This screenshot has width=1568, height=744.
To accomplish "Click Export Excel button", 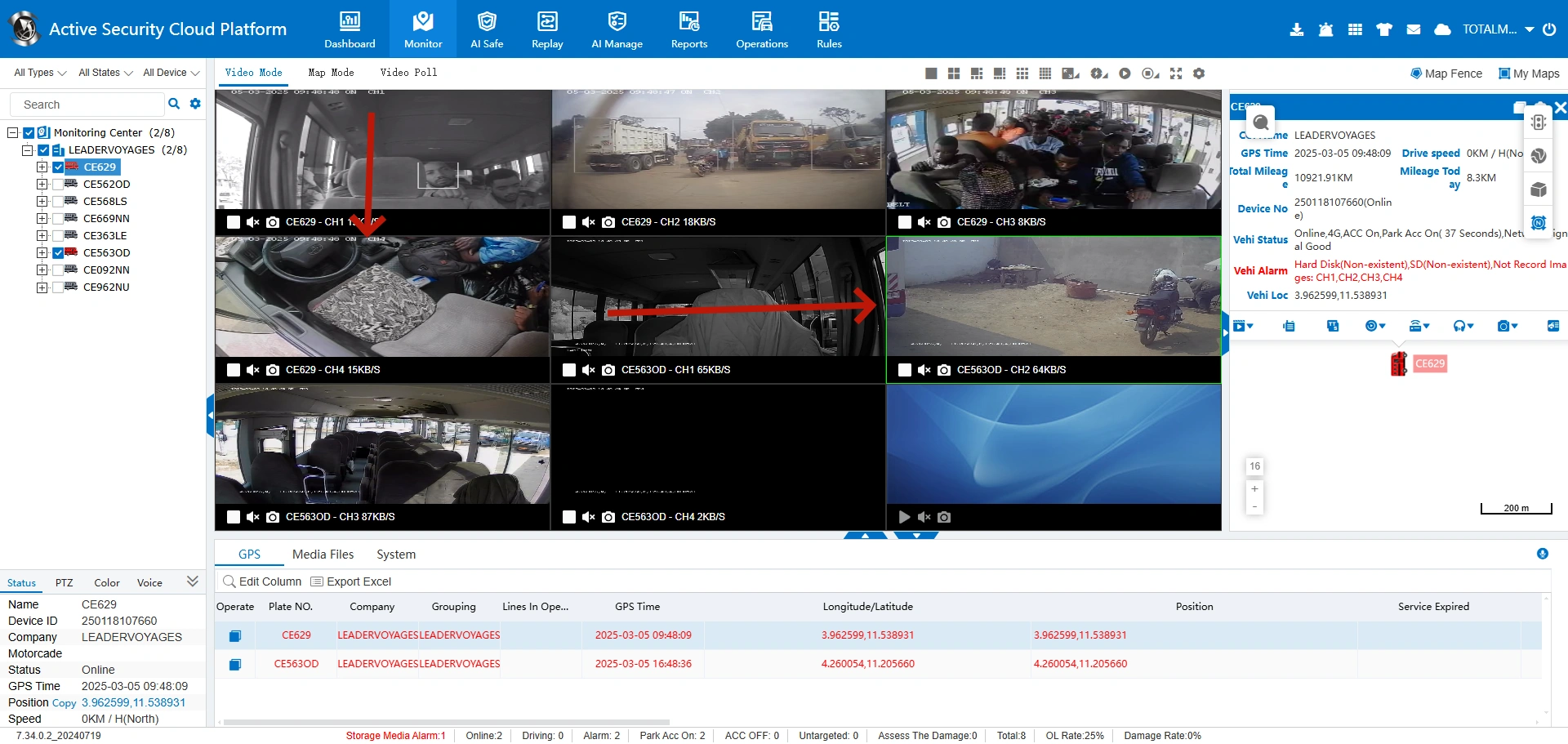I will pyautogui.click(x=351, y=581).
